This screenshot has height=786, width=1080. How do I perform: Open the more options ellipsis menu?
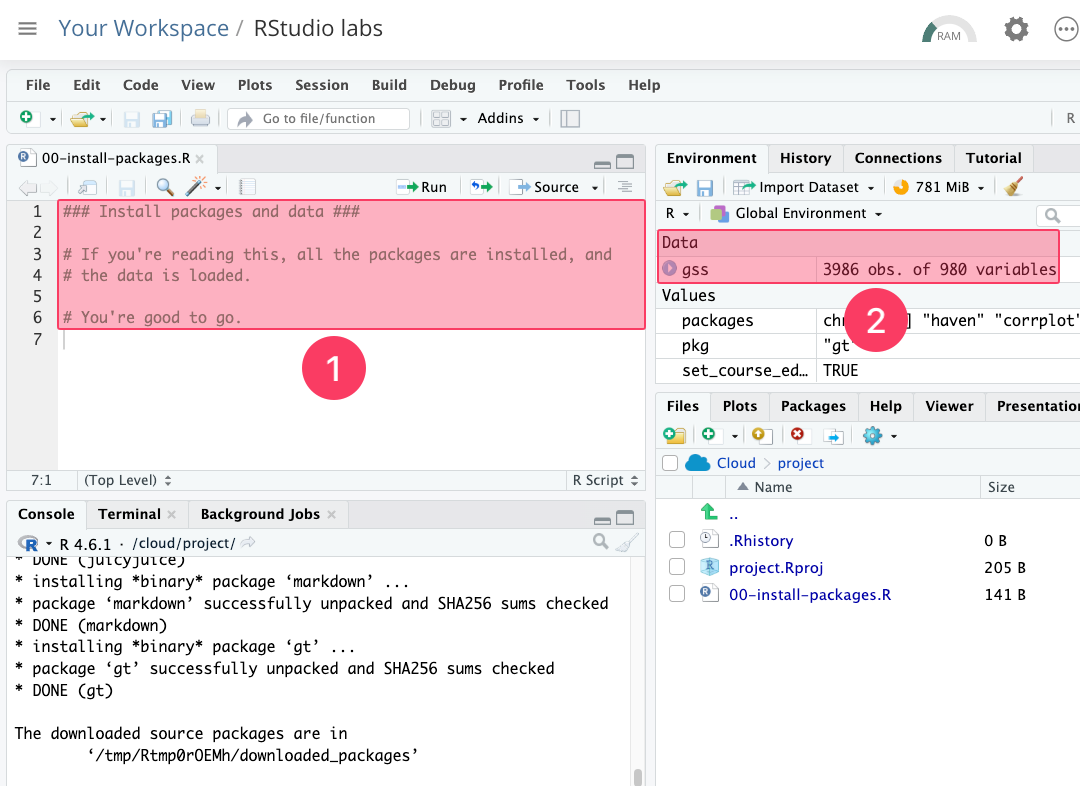(x=1066, y=30)
